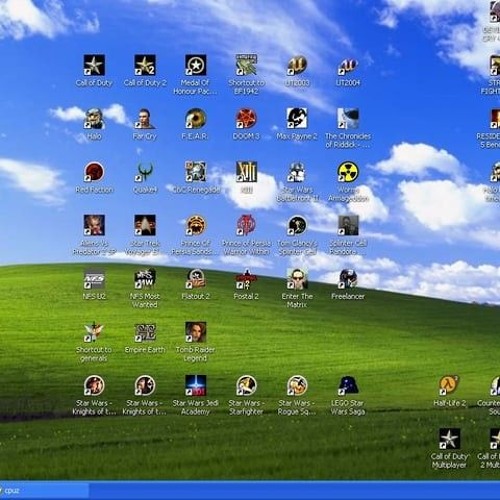Click the Star Wars - Starfighter icon
This screenshot has height=500, width=500.
coord(246,385)
